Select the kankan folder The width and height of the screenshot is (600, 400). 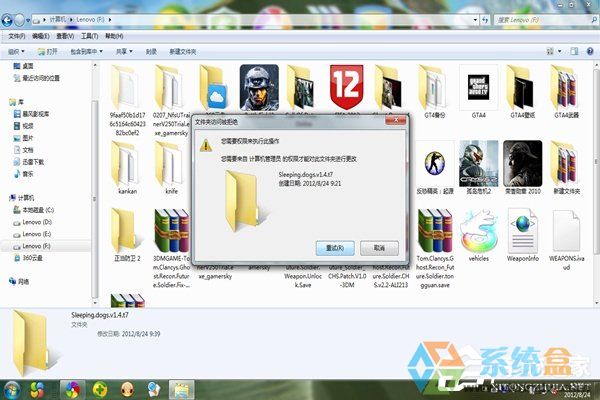point(127,168)
